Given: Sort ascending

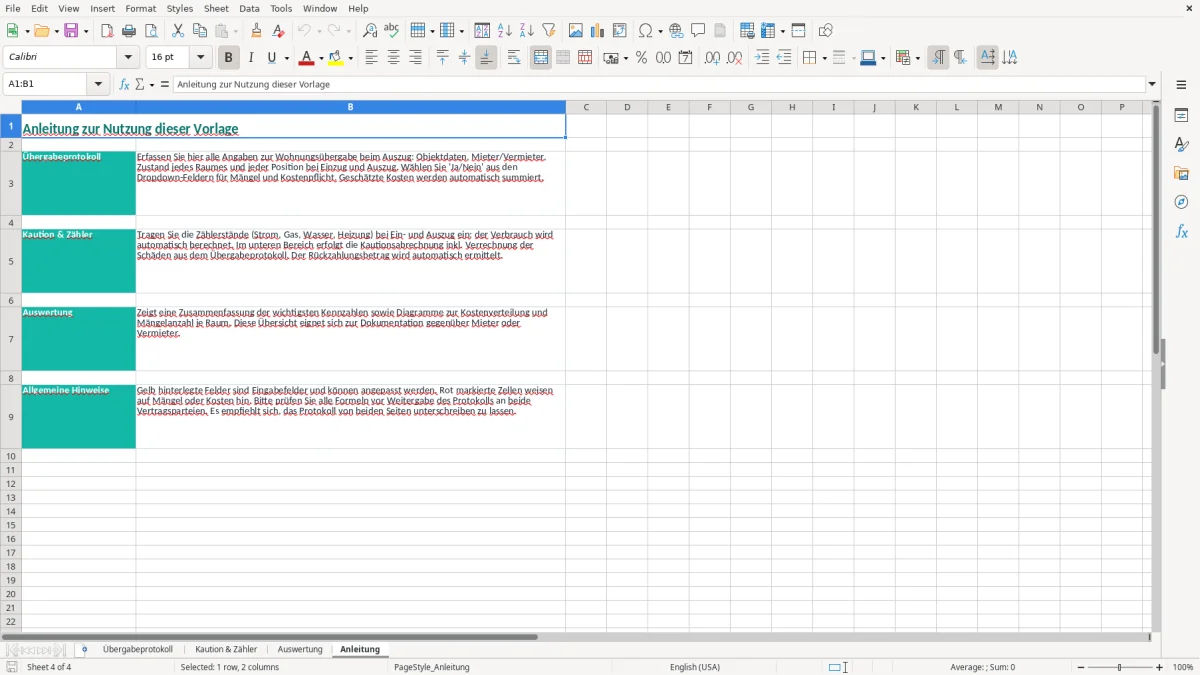Looking at the screenshot, I should pos(505,31).
